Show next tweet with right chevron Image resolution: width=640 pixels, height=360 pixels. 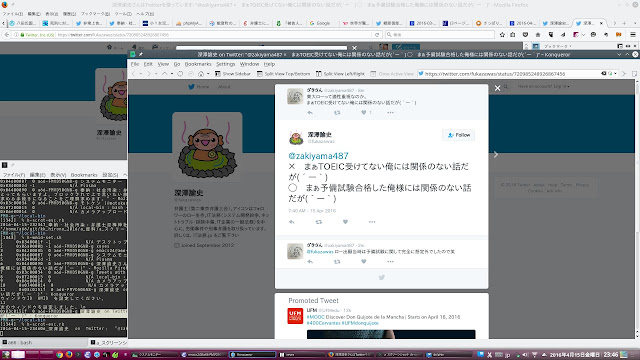(x=496, y=154)
